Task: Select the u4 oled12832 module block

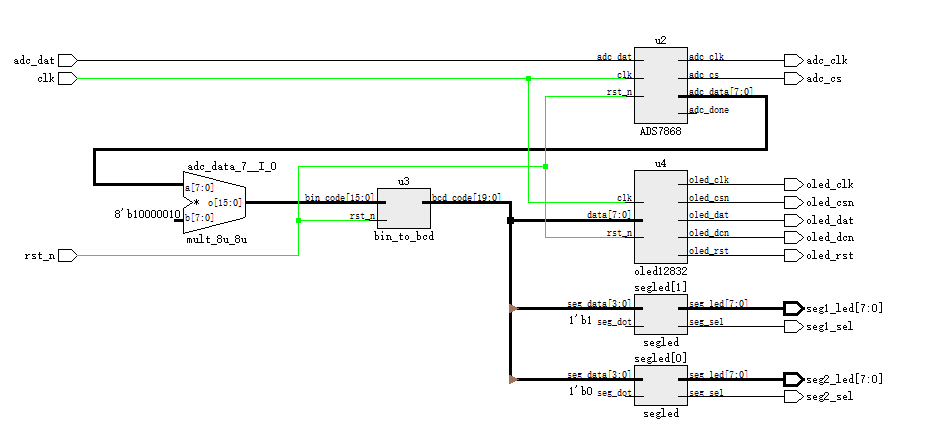Action: tap(661, 217)
